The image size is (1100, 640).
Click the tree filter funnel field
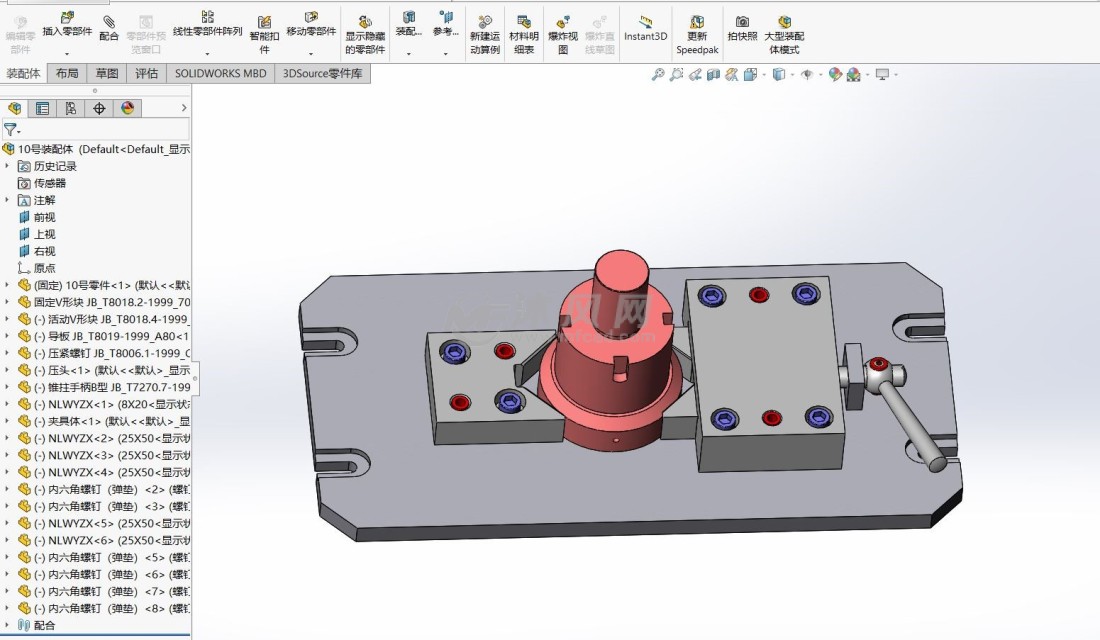click(95, 129)
